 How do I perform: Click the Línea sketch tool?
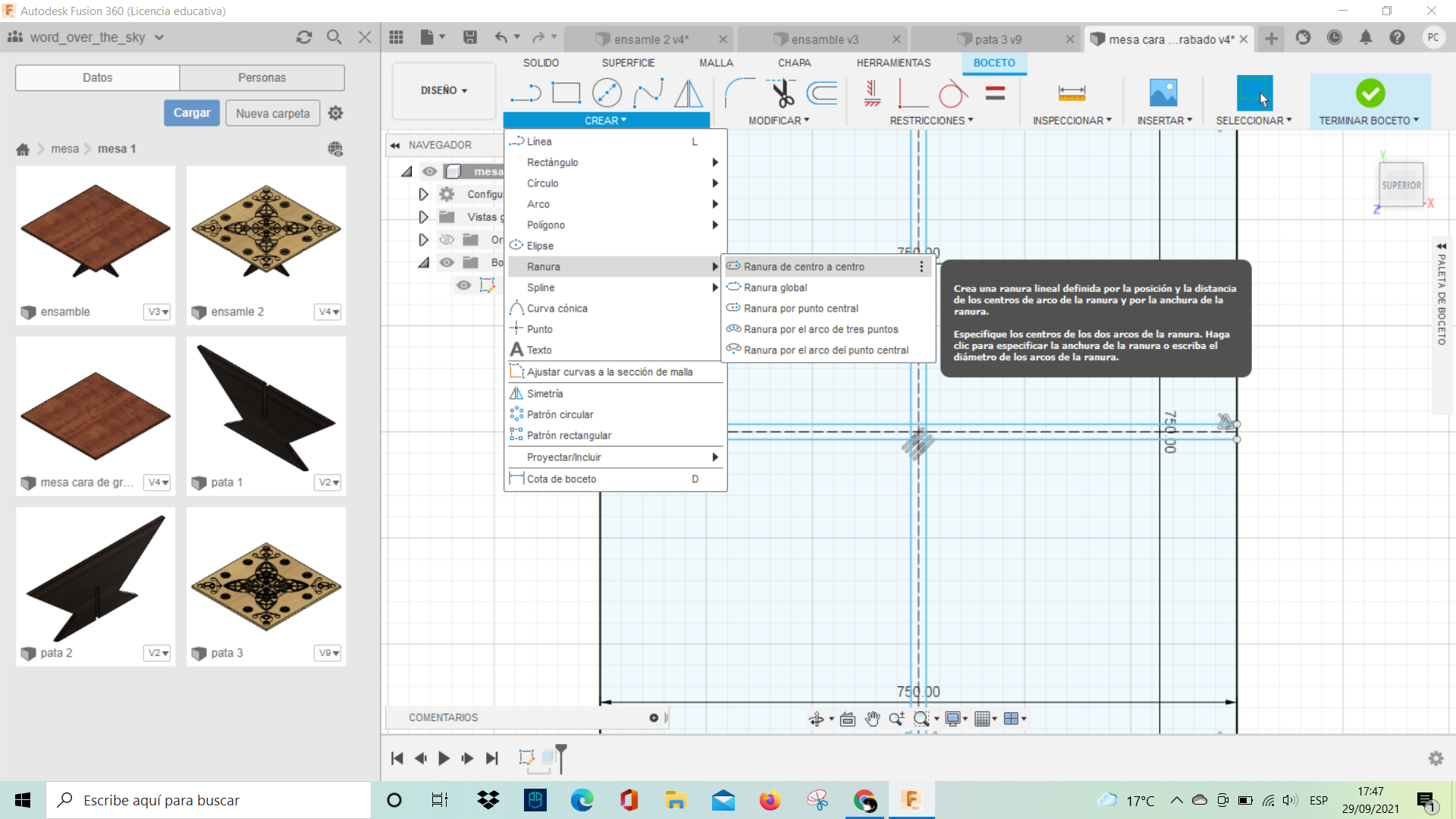pyautogui.click(x=540, y=141)
